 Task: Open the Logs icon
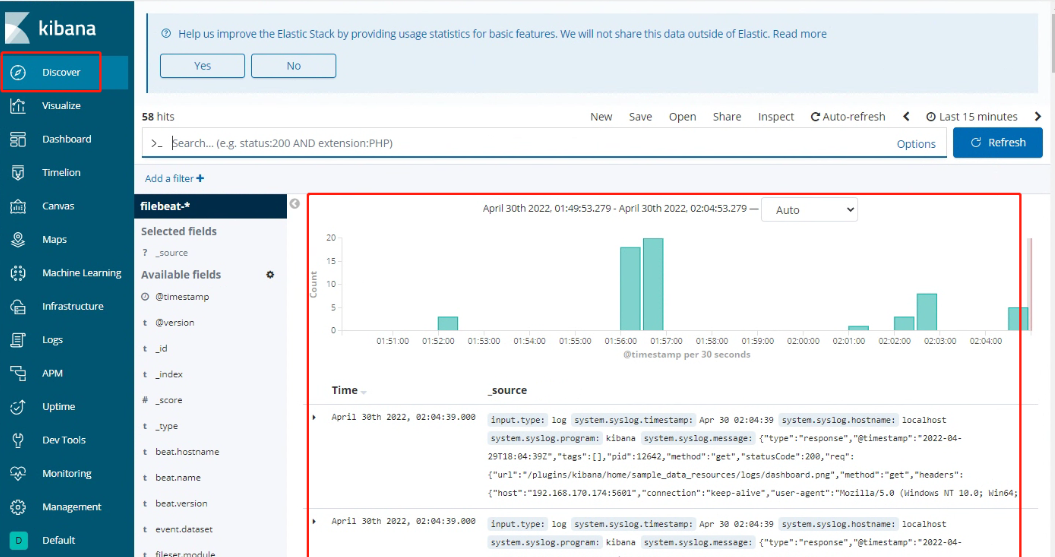point(18,340)
